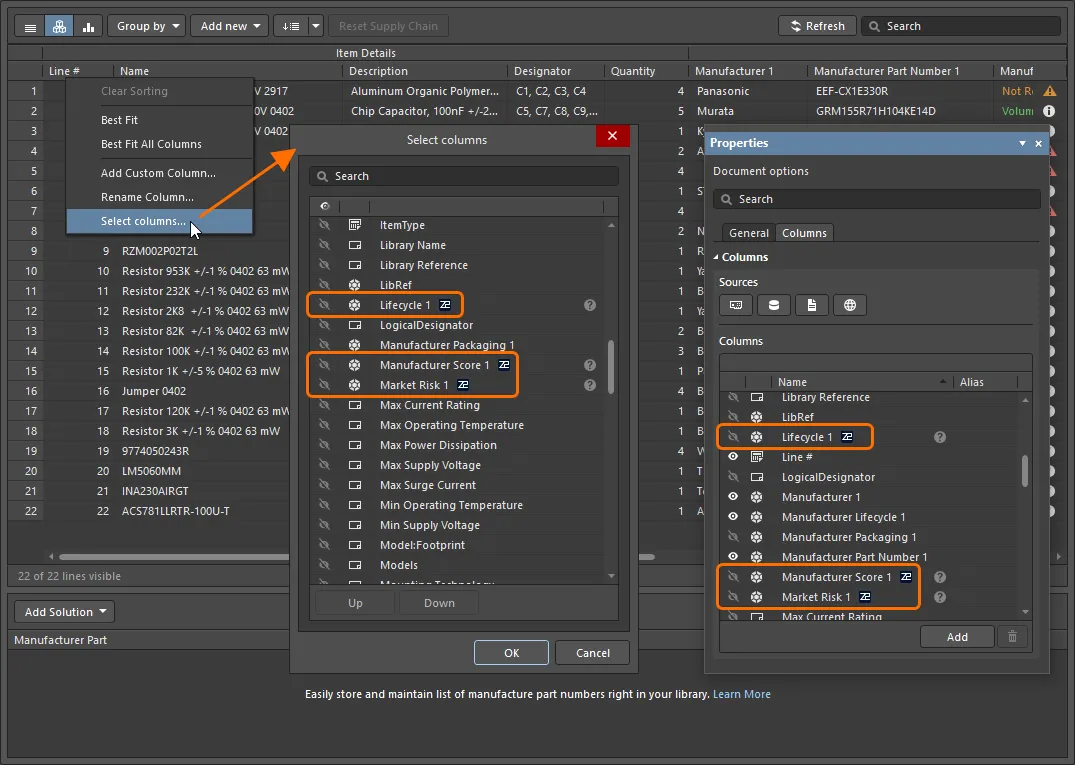Open the Learn More link
This screenshot has width=1075, height=765.
(x=742, y=694)
